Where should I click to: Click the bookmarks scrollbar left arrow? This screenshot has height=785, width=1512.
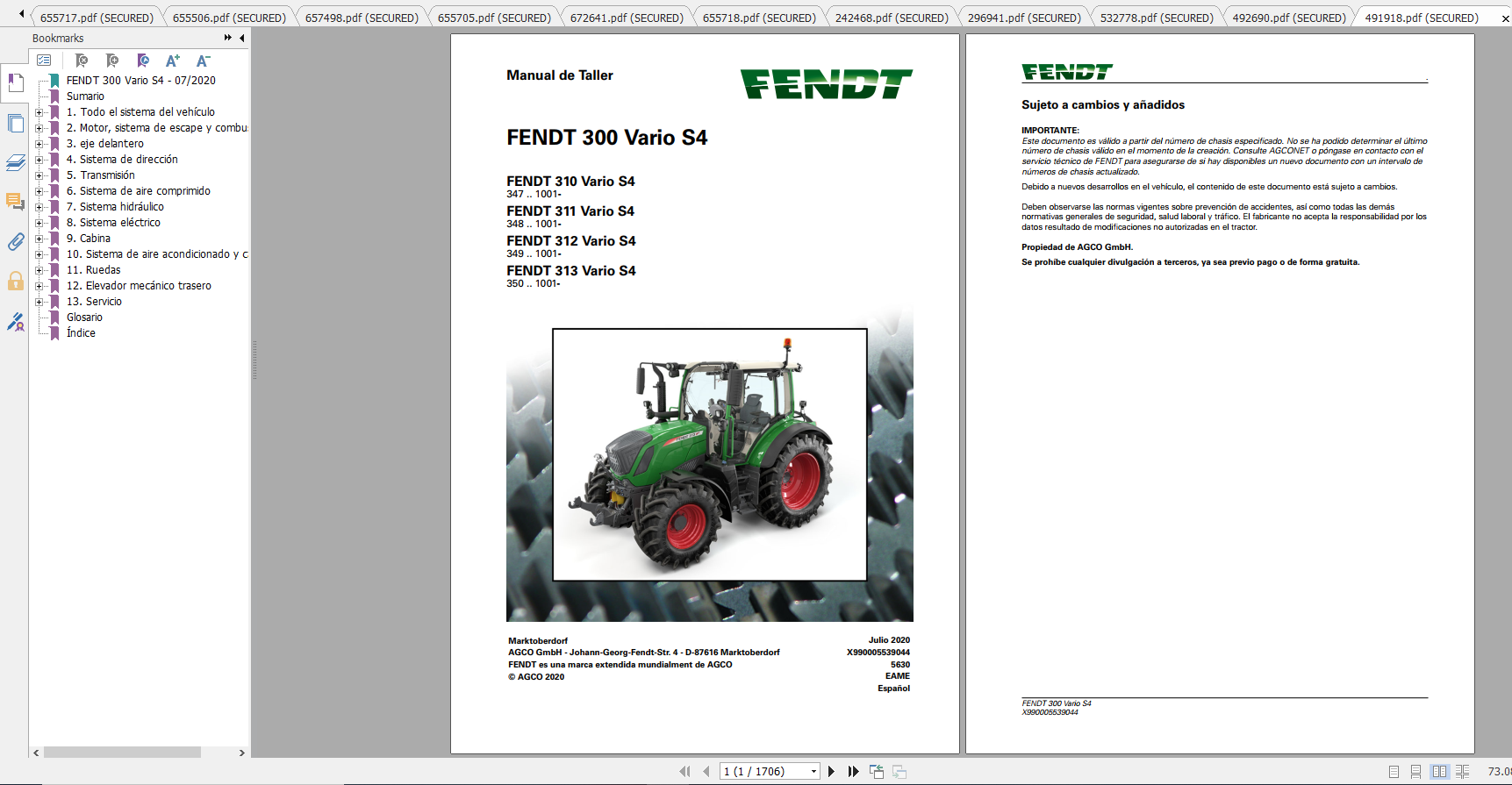tap(36, 753)
